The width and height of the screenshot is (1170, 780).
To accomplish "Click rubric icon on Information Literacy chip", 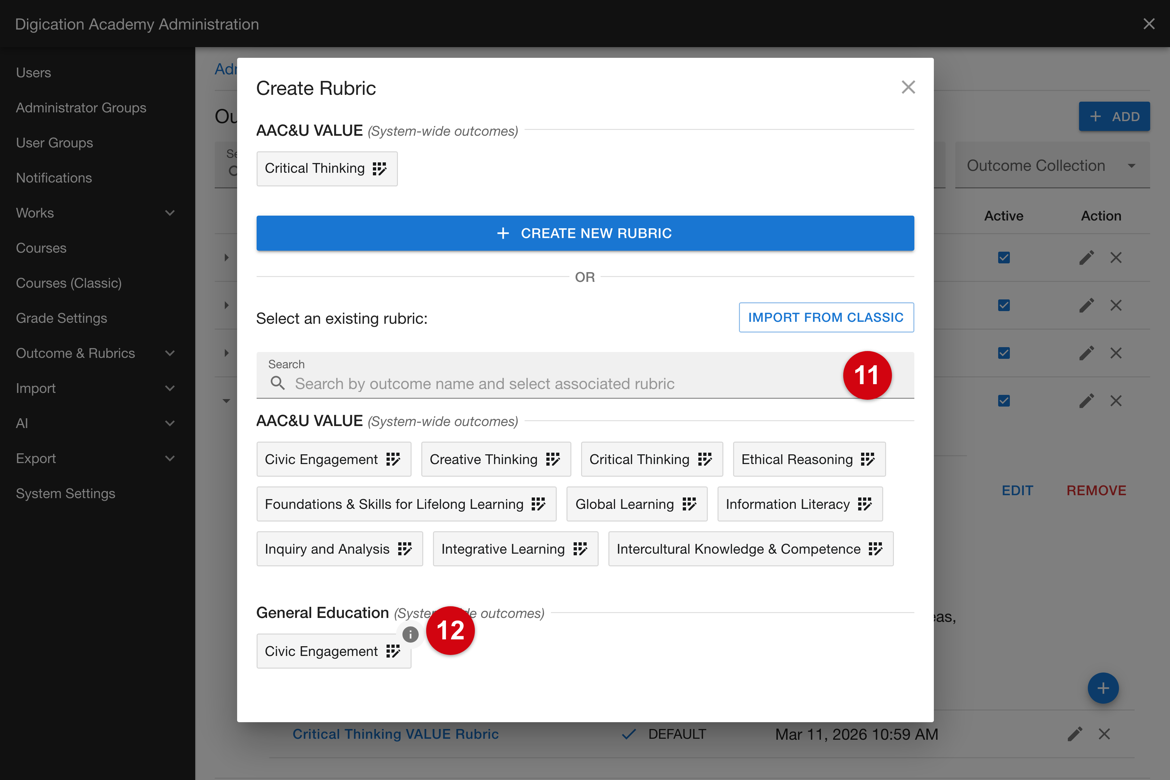I will (x=865, y=504).
